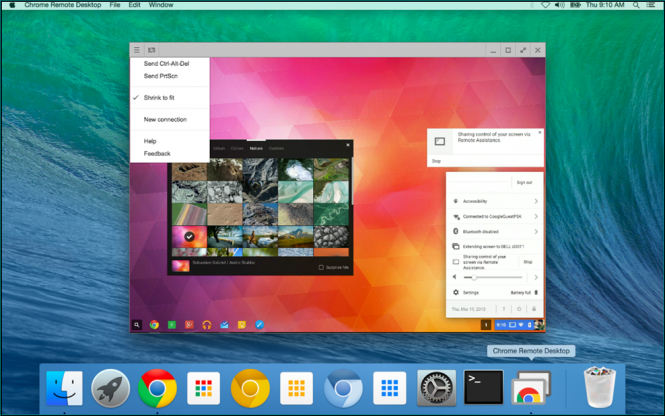The height and width of the screenshot is (416, 665).
Task: Select the checked pink wallpaper thumbnail
Action: [x=189, y=236]
